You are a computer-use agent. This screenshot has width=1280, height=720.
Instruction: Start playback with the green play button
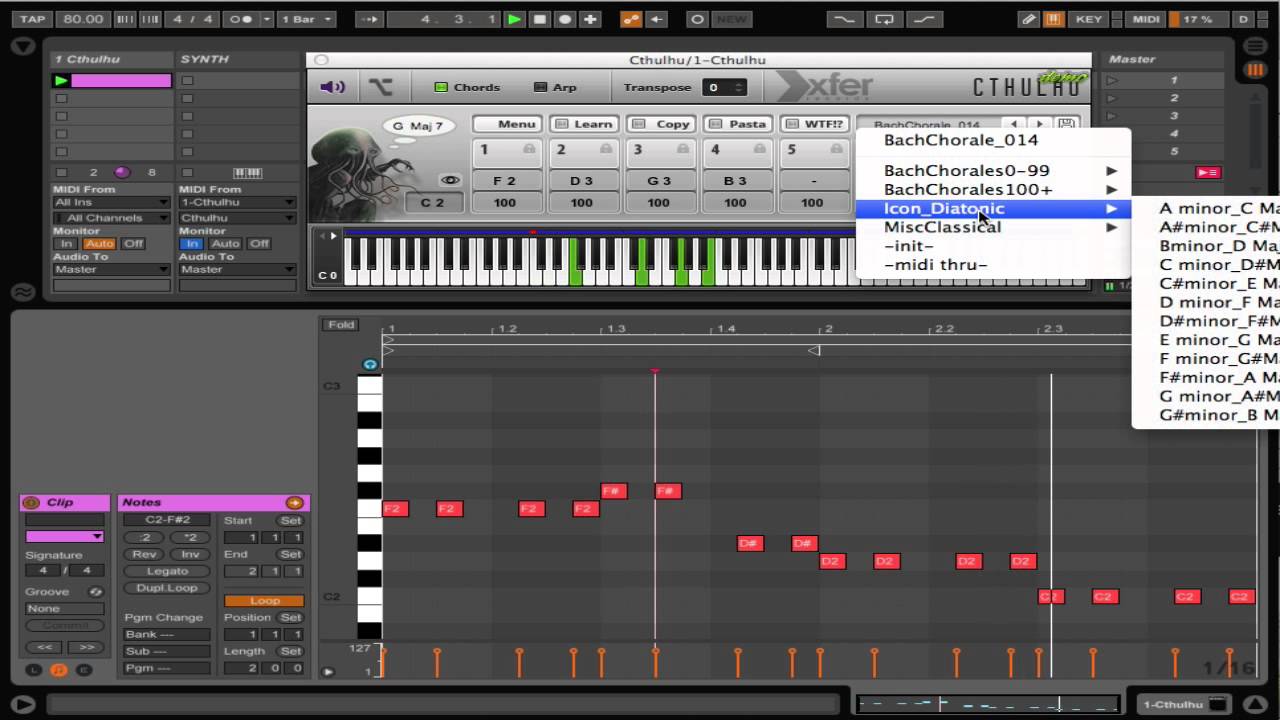click(x=514, y=19)
